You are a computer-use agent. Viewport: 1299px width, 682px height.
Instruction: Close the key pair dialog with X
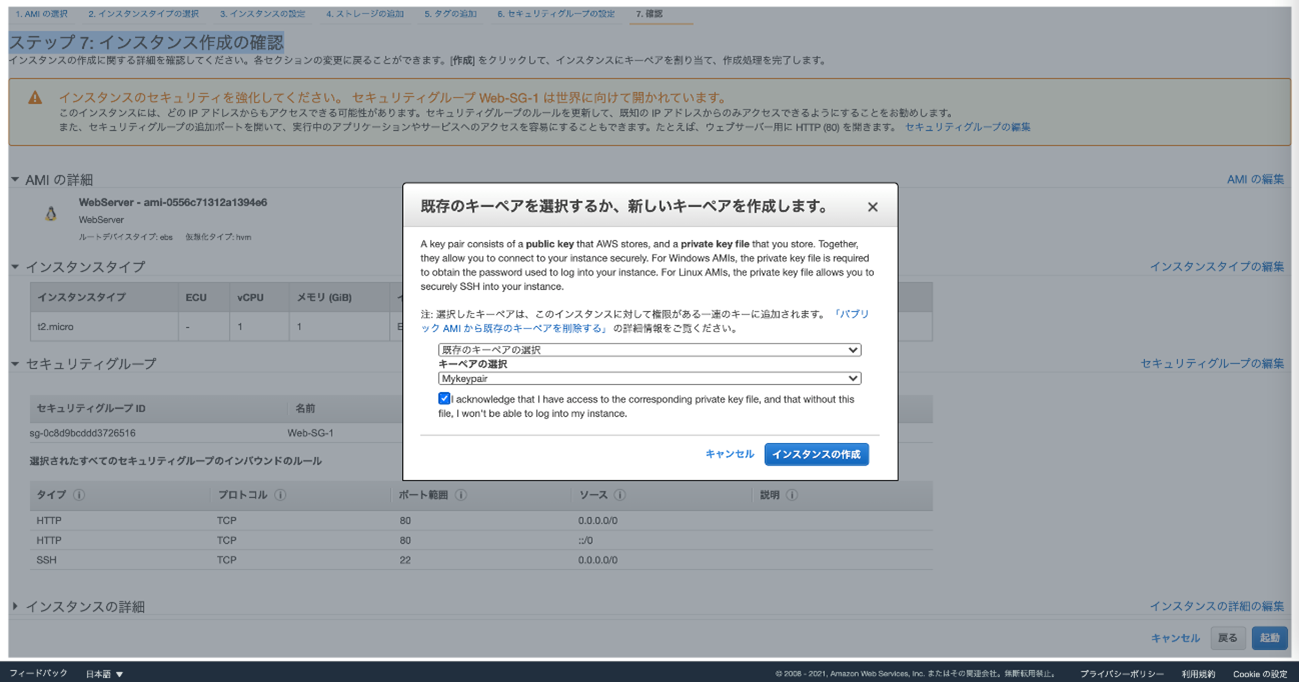pyautogui.click(x=872, y=207)
